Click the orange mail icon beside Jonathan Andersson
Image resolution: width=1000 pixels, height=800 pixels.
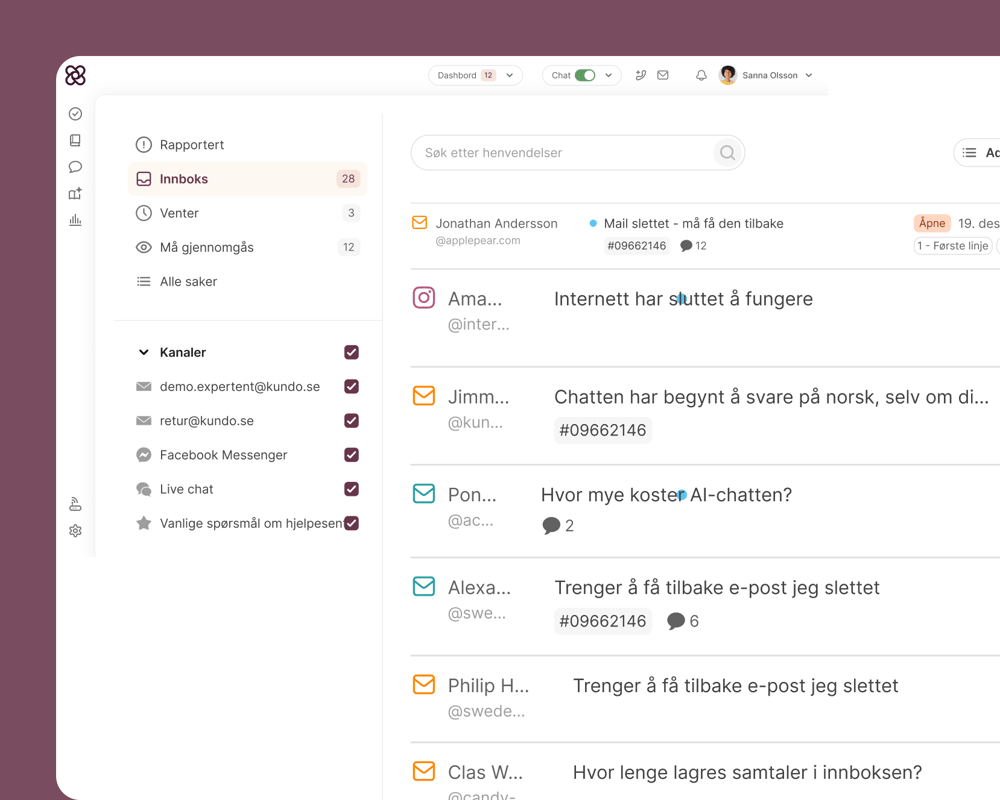click(420, 223)
